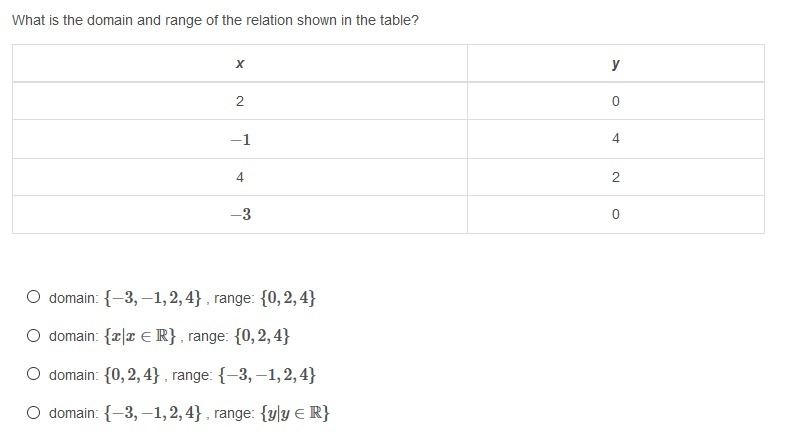Click the {x|x ∈ ℝ} domain expression
Image resolution: width=785 pixels, height=439 pixels.
pos(140,335)
